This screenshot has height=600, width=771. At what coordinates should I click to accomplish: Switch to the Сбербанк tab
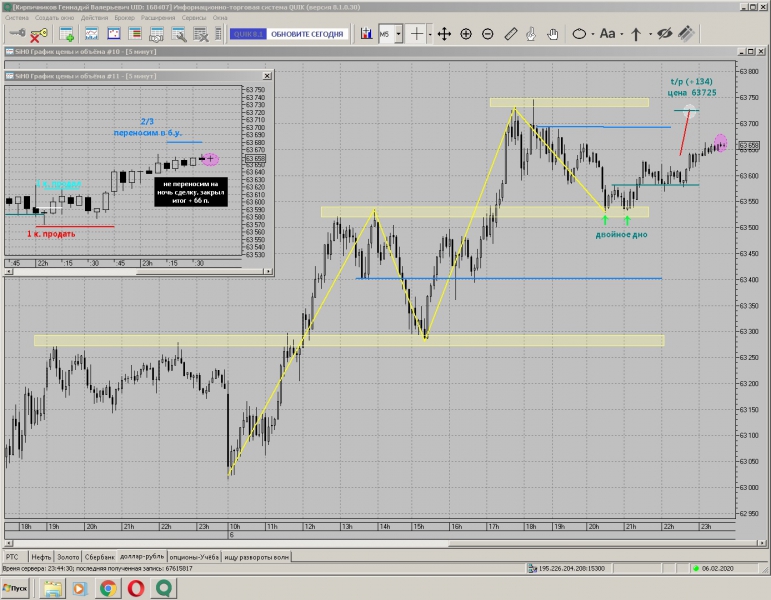click(x=99, y=557)
